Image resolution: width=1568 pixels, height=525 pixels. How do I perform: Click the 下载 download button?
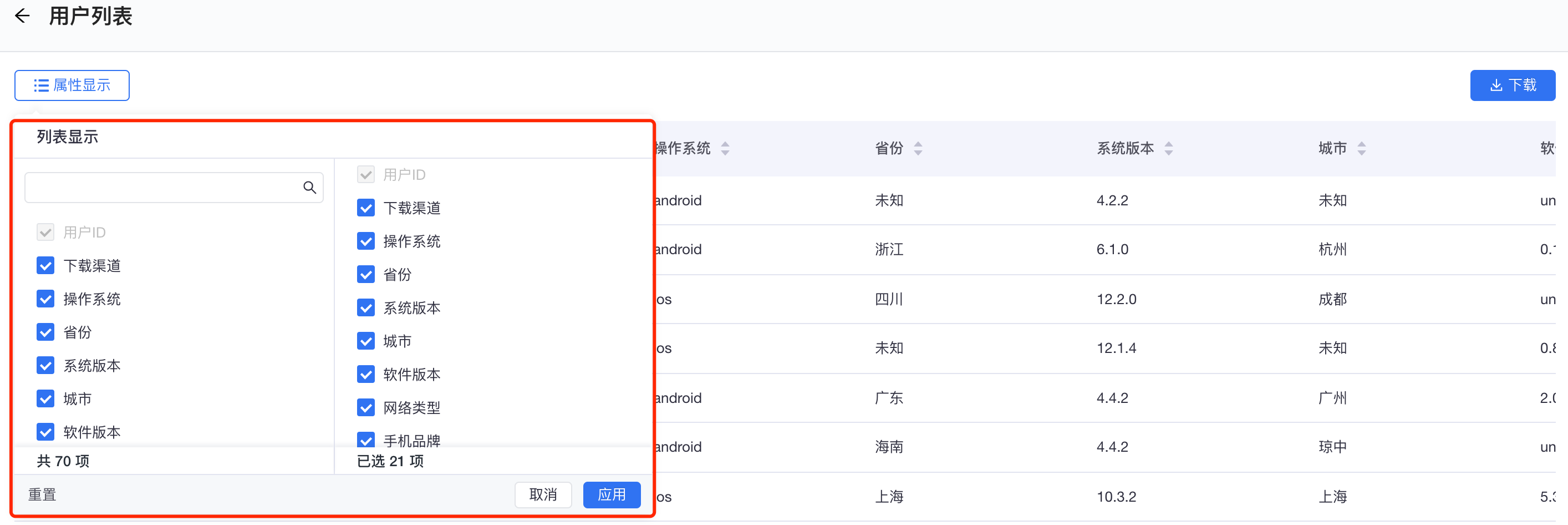1512,85
